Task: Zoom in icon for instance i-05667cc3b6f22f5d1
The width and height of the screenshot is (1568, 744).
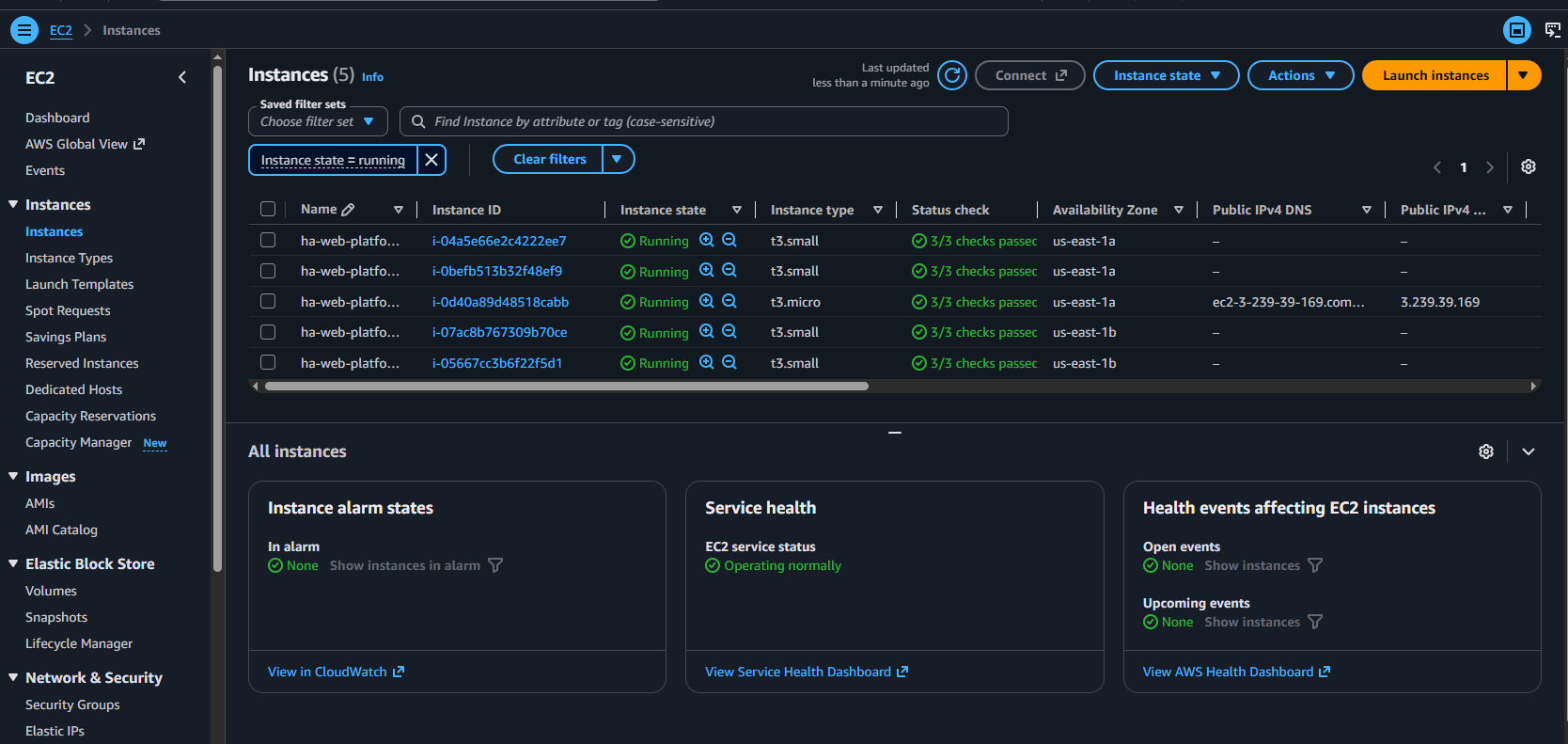Action: pyautogui.click(x=707, y=363)
